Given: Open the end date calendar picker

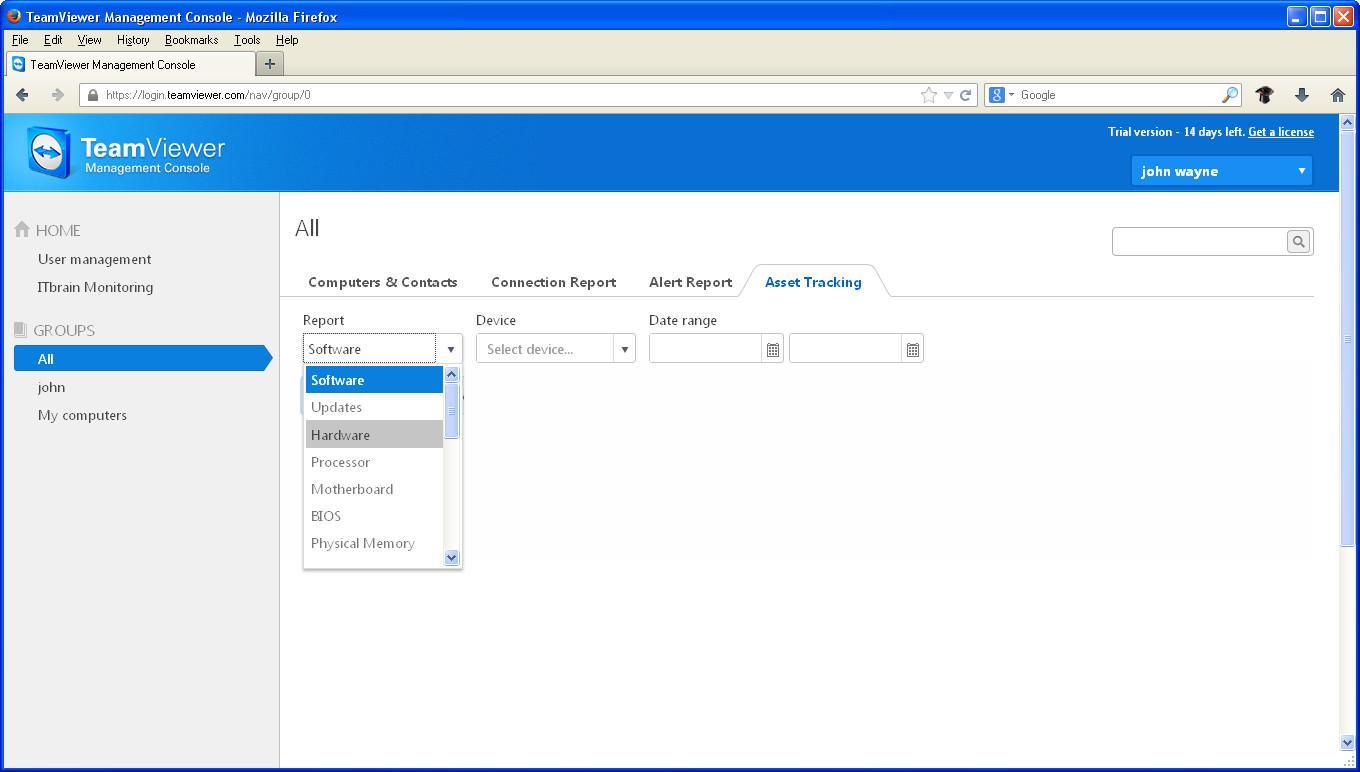Looking at the screenshot, I should click(x=912, y=349).
